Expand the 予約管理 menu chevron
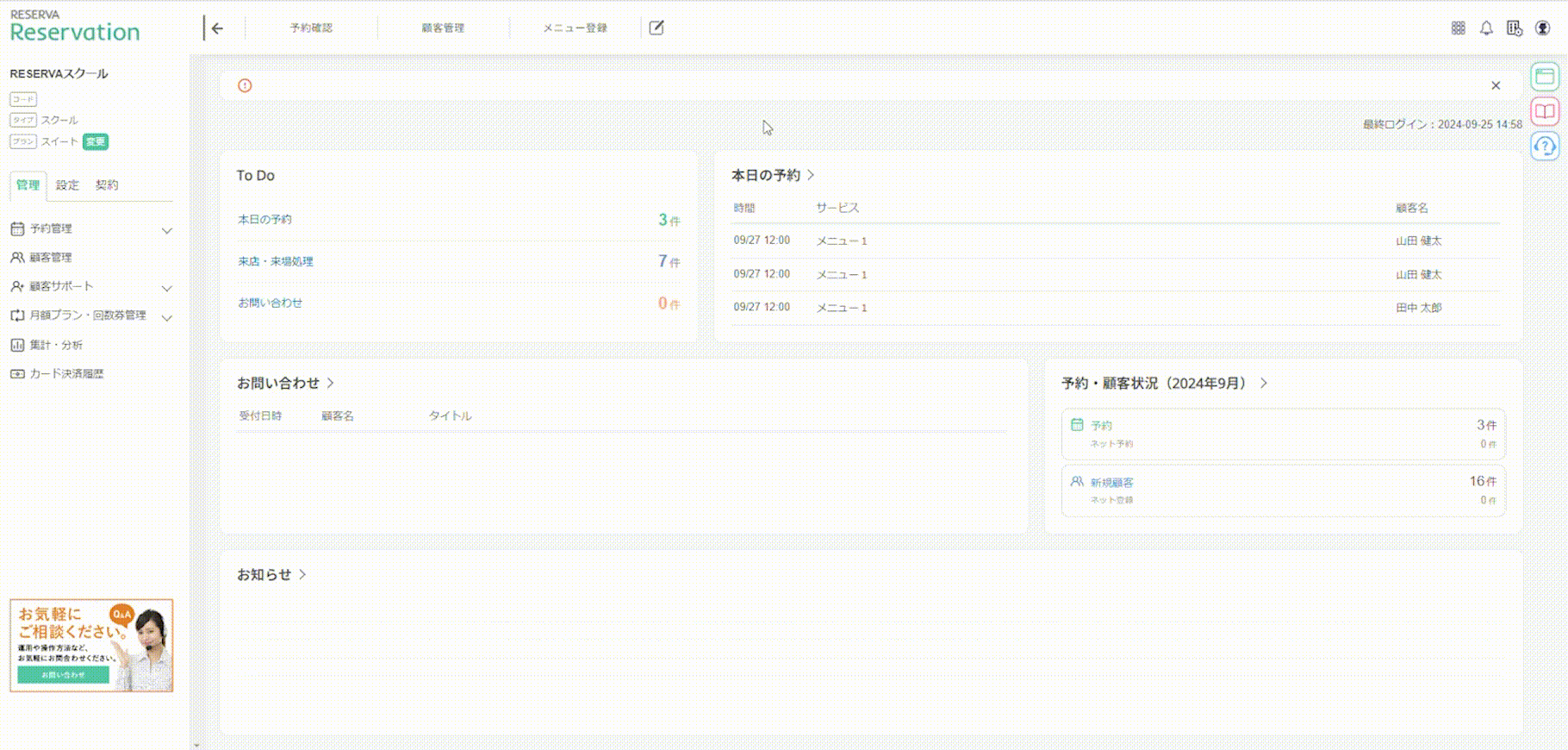The image size is (1568, 750). (x=167, y=230)
